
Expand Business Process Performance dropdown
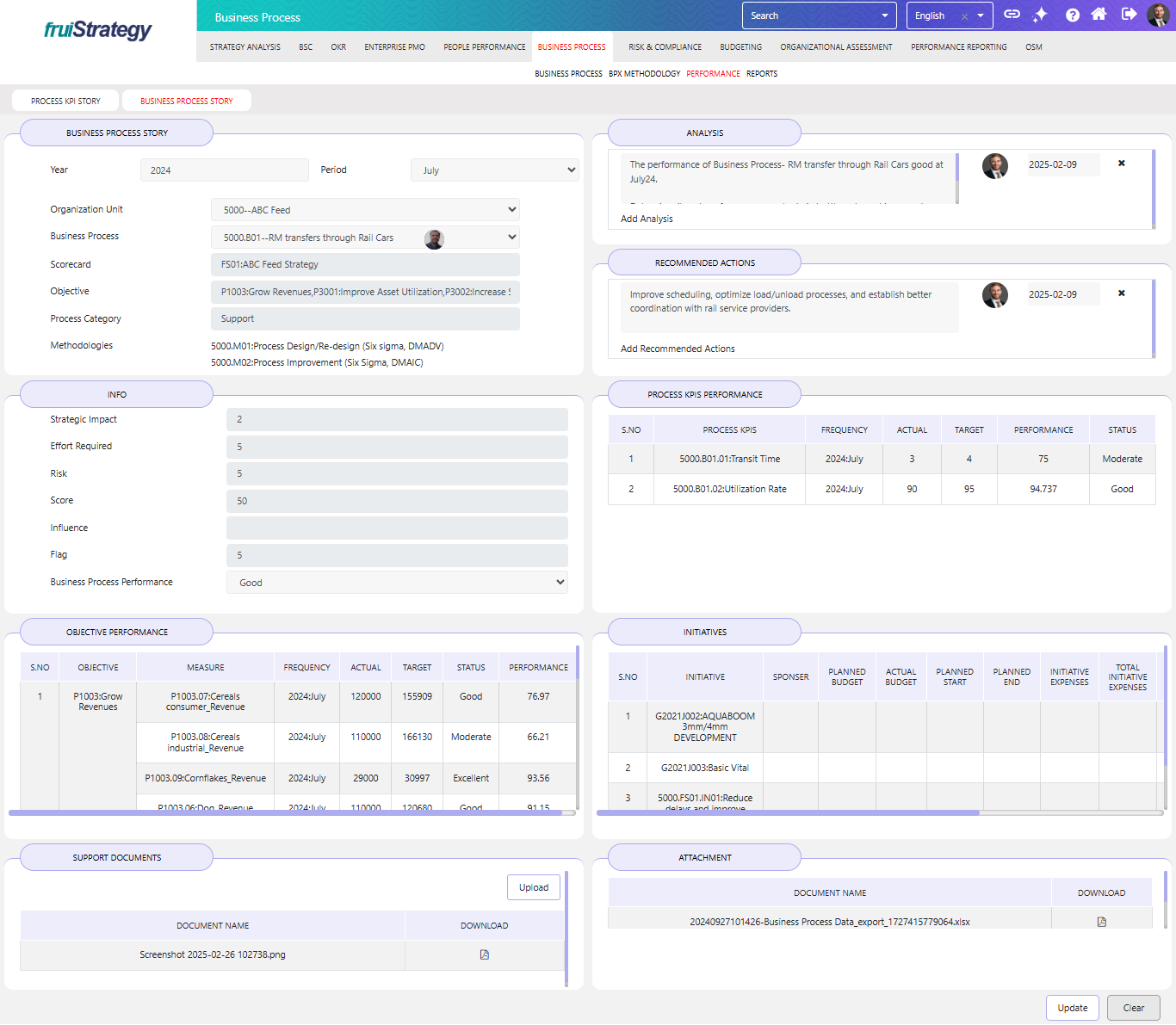click(397, 583)
